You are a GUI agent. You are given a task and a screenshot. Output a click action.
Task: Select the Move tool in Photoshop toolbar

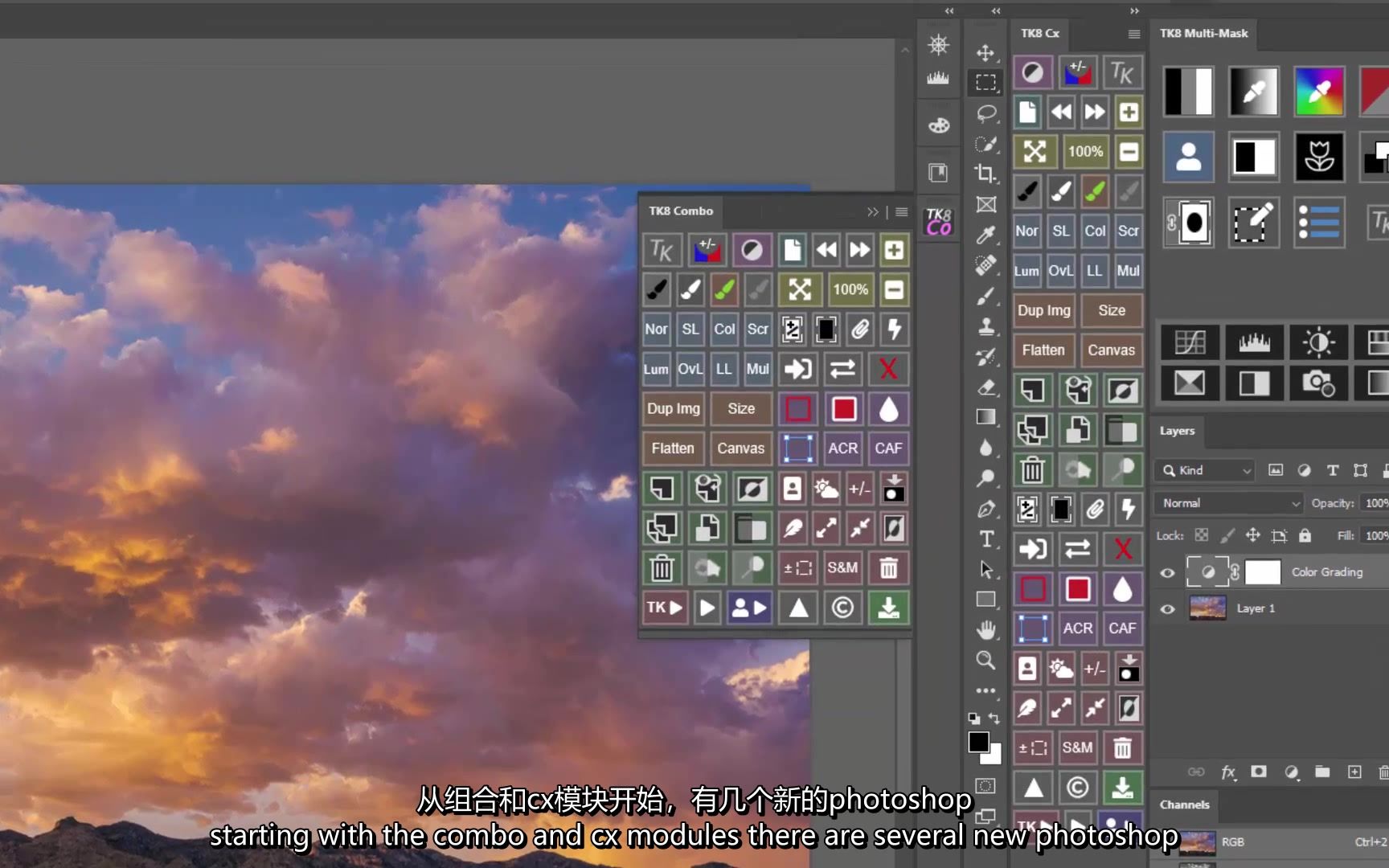click(x=985, y=53)
